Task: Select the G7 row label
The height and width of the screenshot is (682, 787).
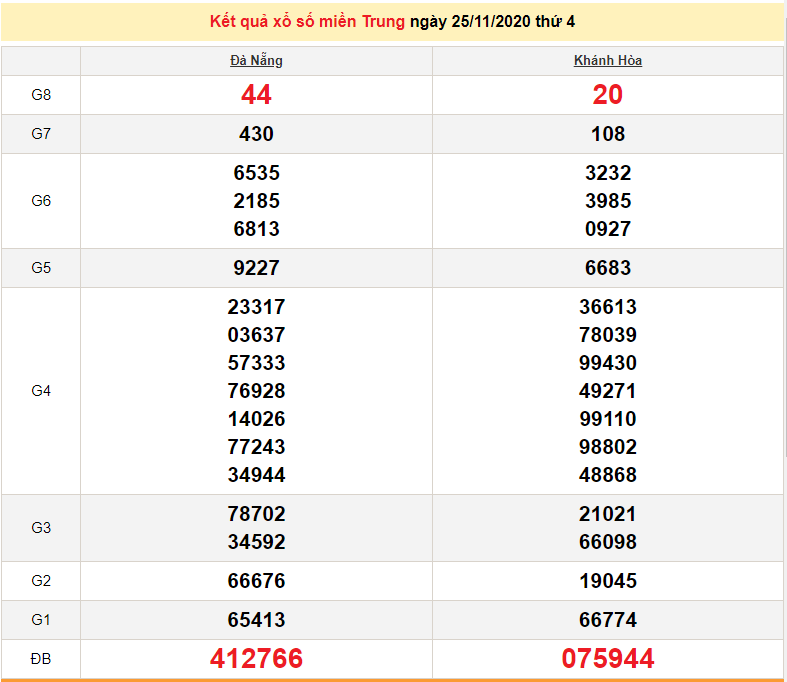Action: (41, 134)
